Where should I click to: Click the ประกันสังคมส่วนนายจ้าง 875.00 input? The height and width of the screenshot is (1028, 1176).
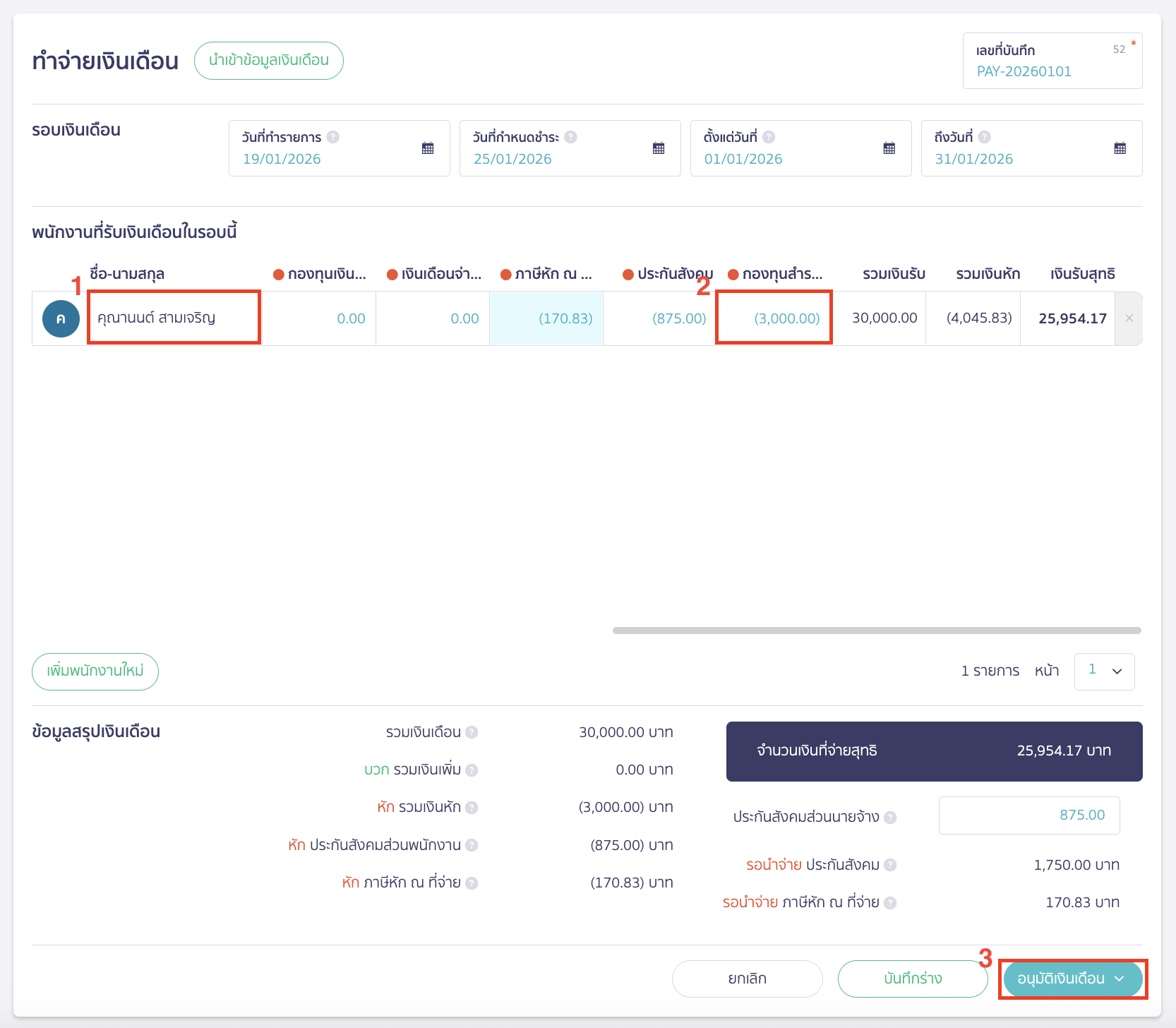[x=1028, y=815]
